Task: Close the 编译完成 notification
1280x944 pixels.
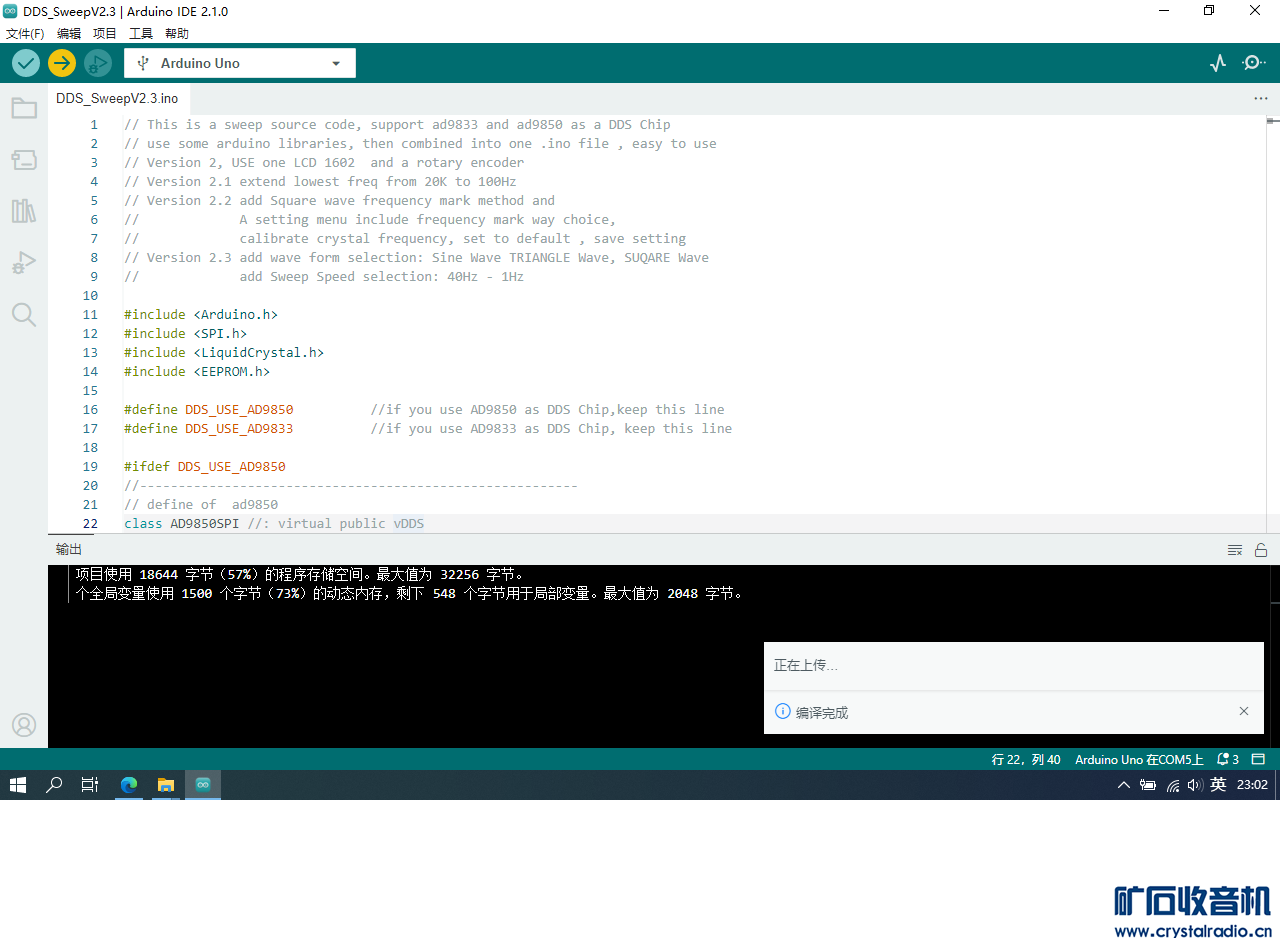Action: (x=1244, y=711)
